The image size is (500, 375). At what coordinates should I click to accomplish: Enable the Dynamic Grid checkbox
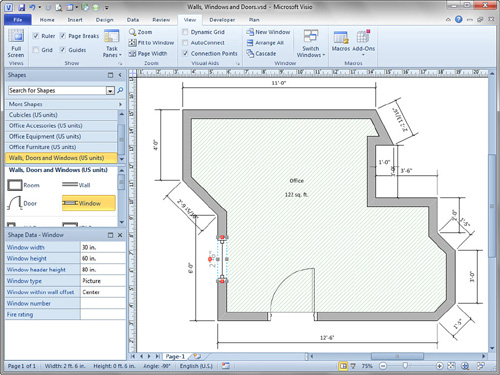[x=185, y=32]
